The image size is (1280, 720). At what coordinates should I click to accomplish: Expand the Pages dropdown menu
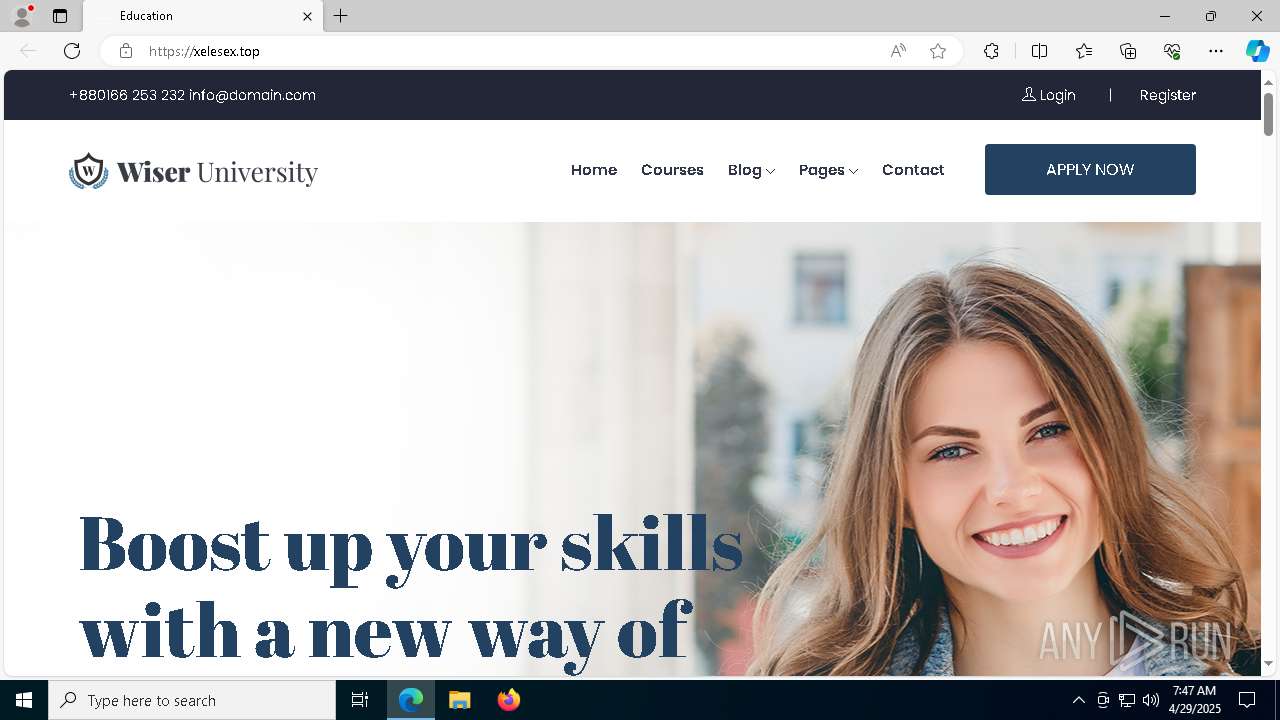[x=828, y=170]
